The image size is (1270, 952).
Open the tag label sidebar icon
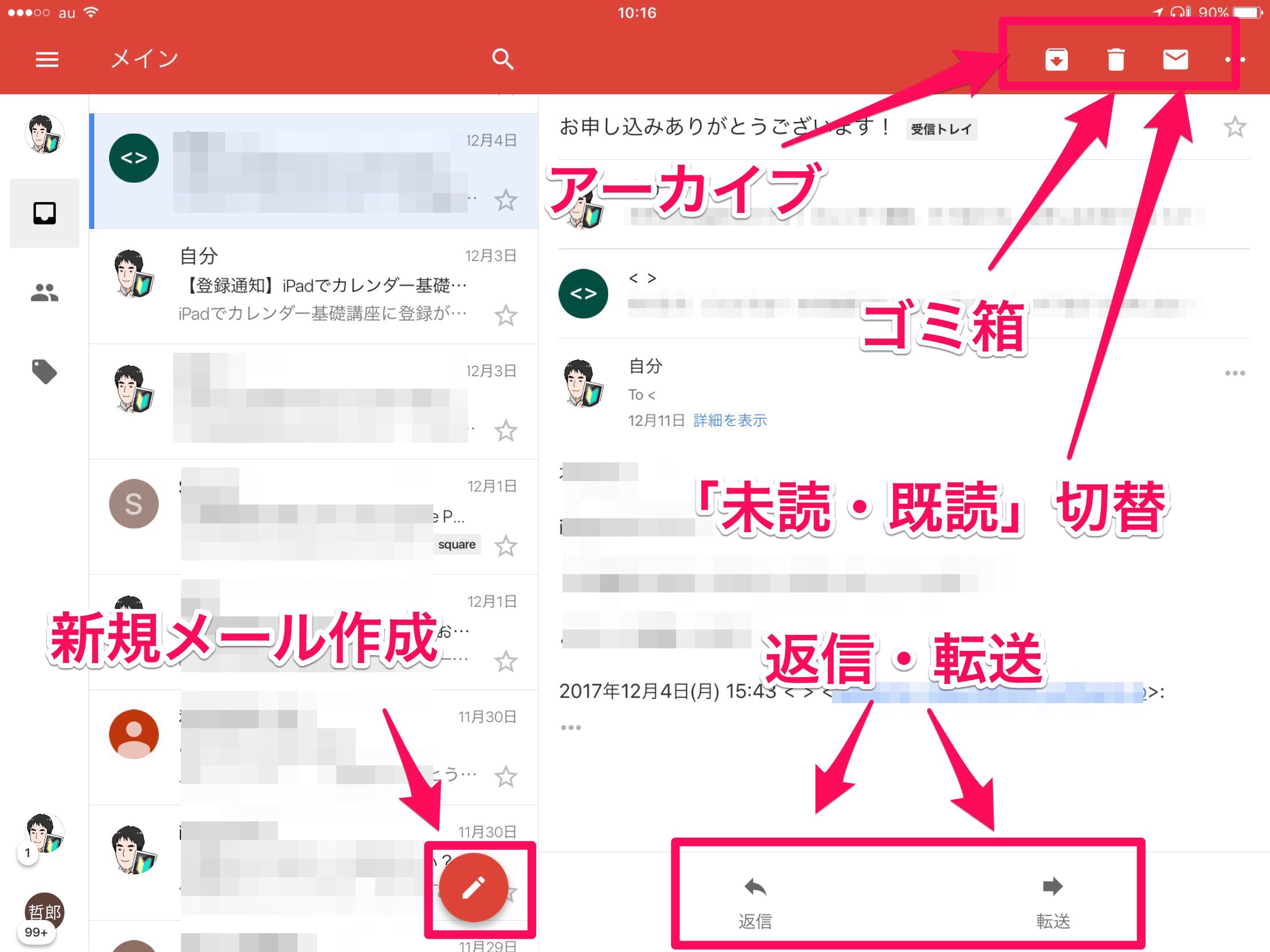(x=44, y=372)
